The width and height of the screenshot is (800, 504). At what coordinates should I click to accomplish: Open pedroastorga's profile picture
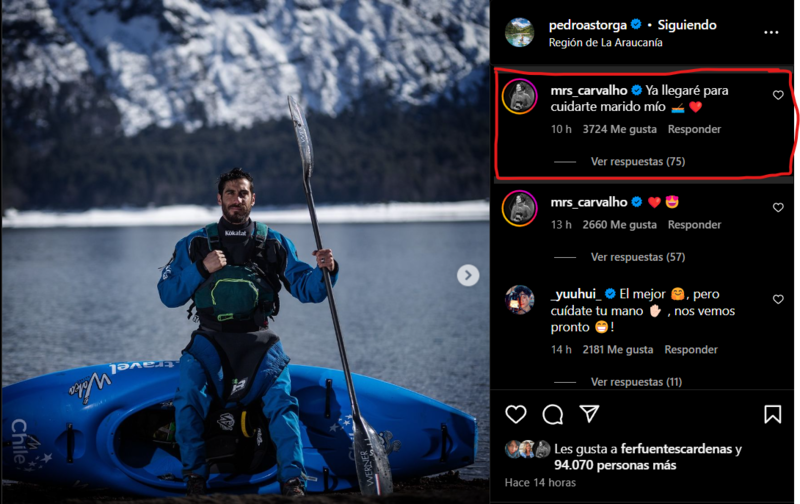click(x=519, y=33)
